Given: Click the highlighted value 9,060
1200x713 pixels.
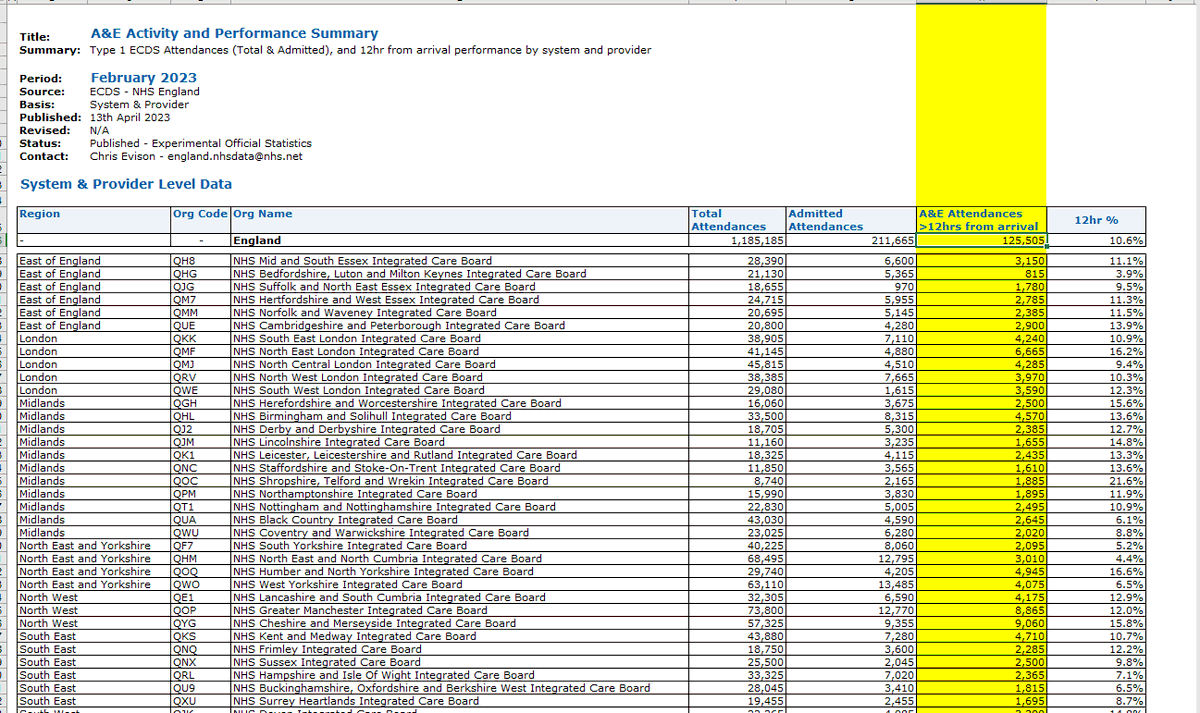Looking at the screenshot, I should [981, 624].
